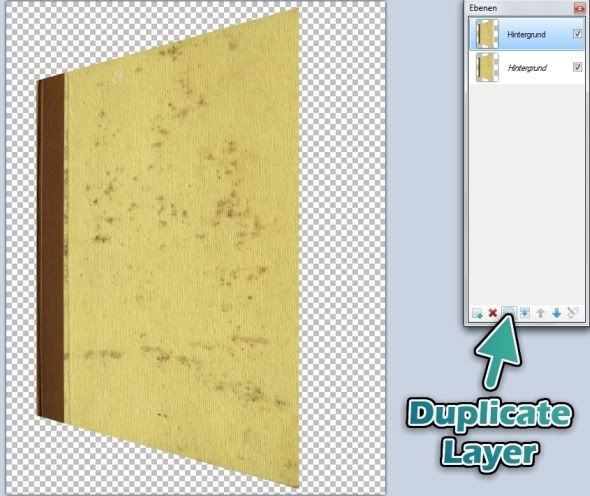Move the layer up with gray arrow
This screenshot has width=590, height=496.
click(x=540, y=313)
